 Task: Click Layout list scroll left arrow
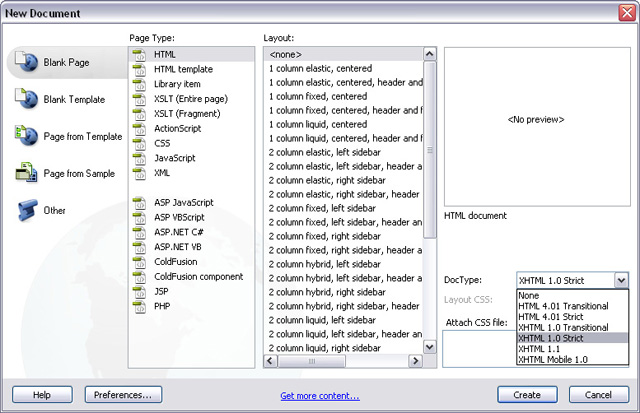pyautogui.click(x=270, y=361)
